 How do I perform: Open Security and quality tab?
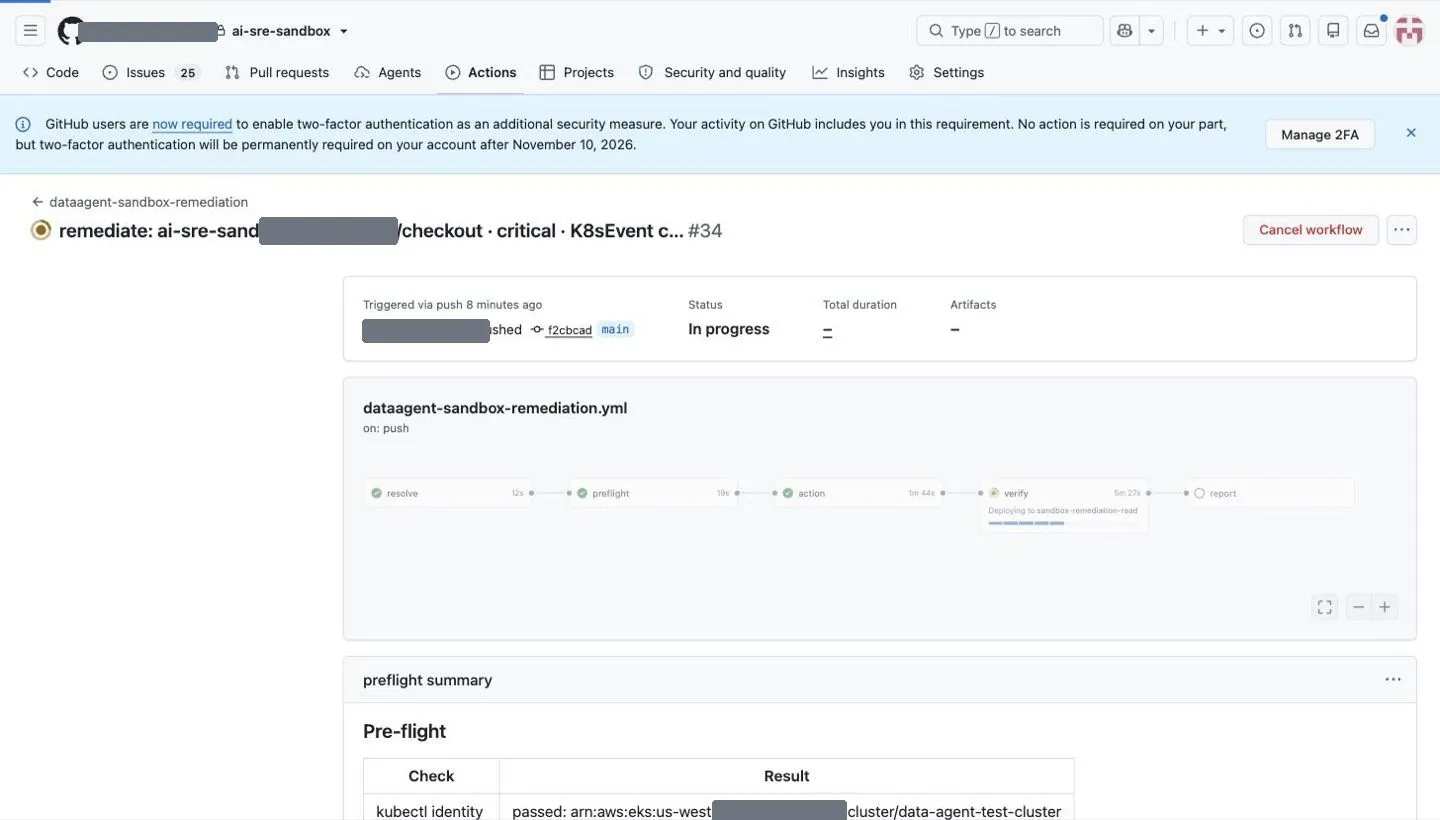coord(713,72)
